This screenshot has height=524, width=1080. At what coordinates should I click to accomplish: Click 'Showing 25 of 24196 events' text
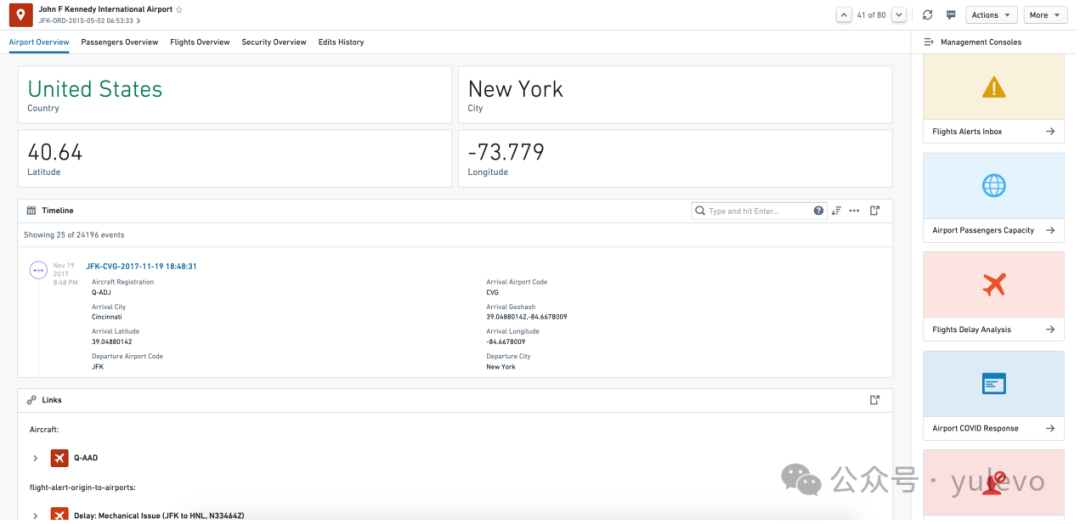tap(74, 235)
